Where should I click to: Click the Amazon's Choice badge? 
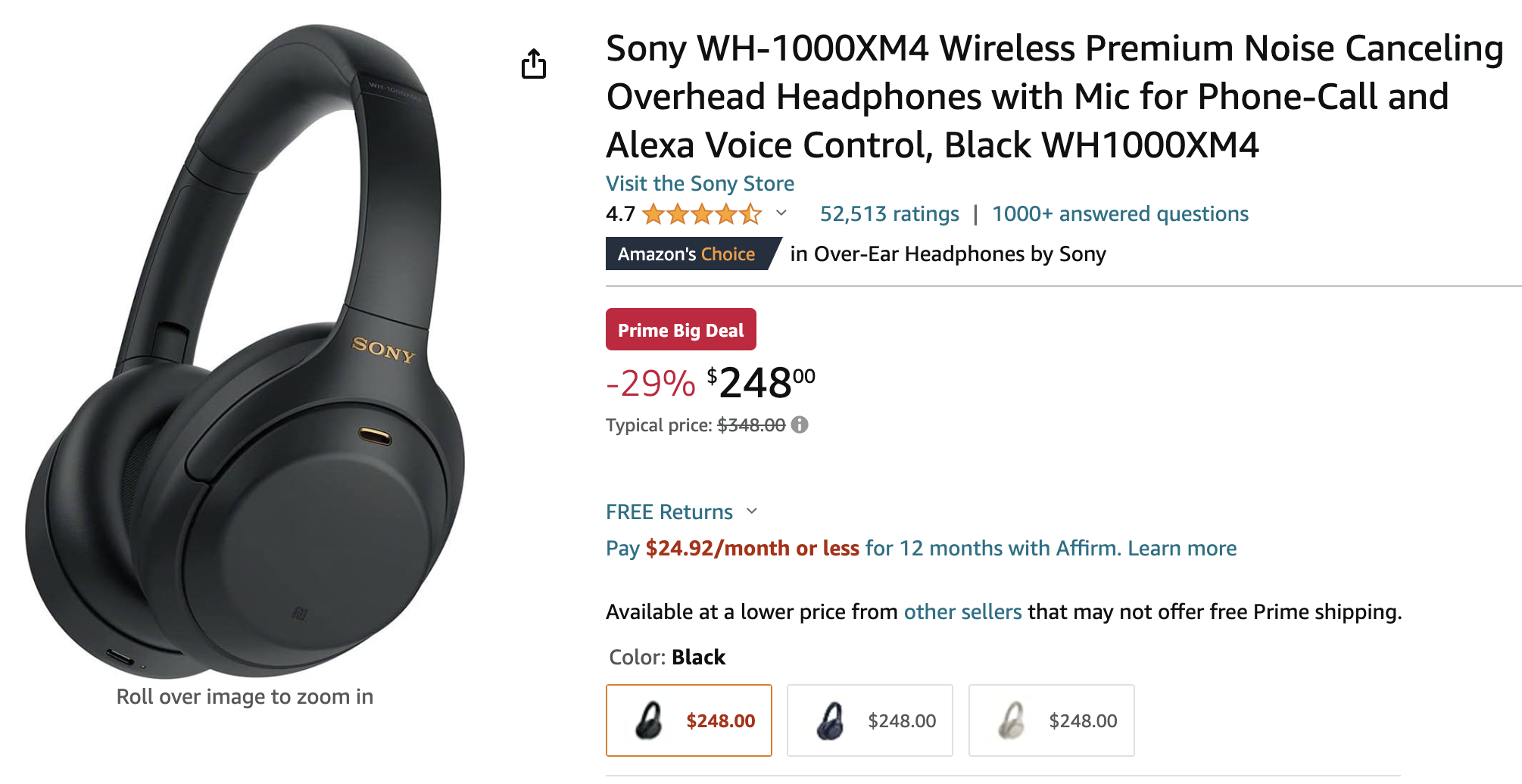pos(687,254)
